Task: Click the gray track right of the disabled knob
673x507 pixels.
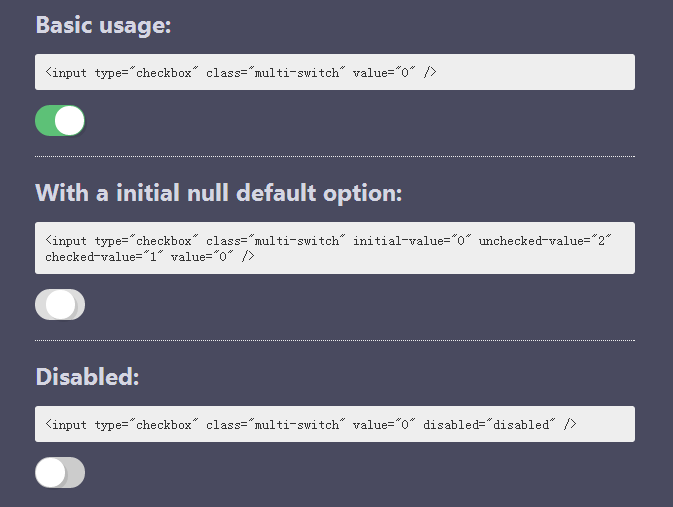Action: pyautogui.click(x=75, y=472)
